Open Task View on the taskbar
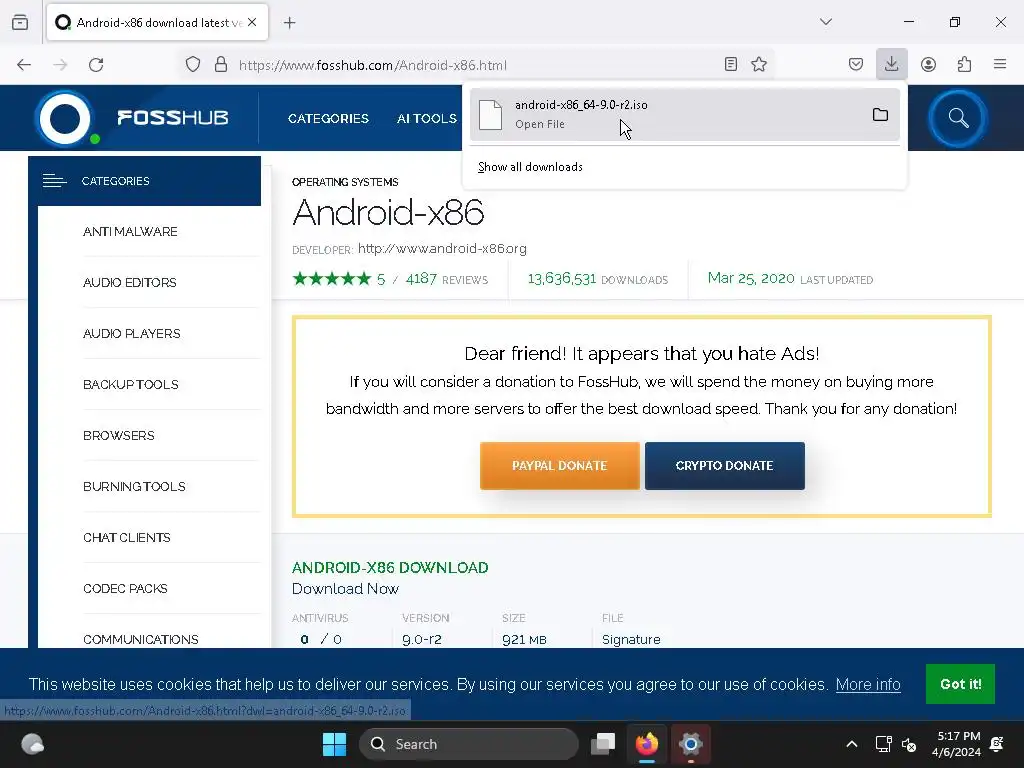 tap(603, 744)
